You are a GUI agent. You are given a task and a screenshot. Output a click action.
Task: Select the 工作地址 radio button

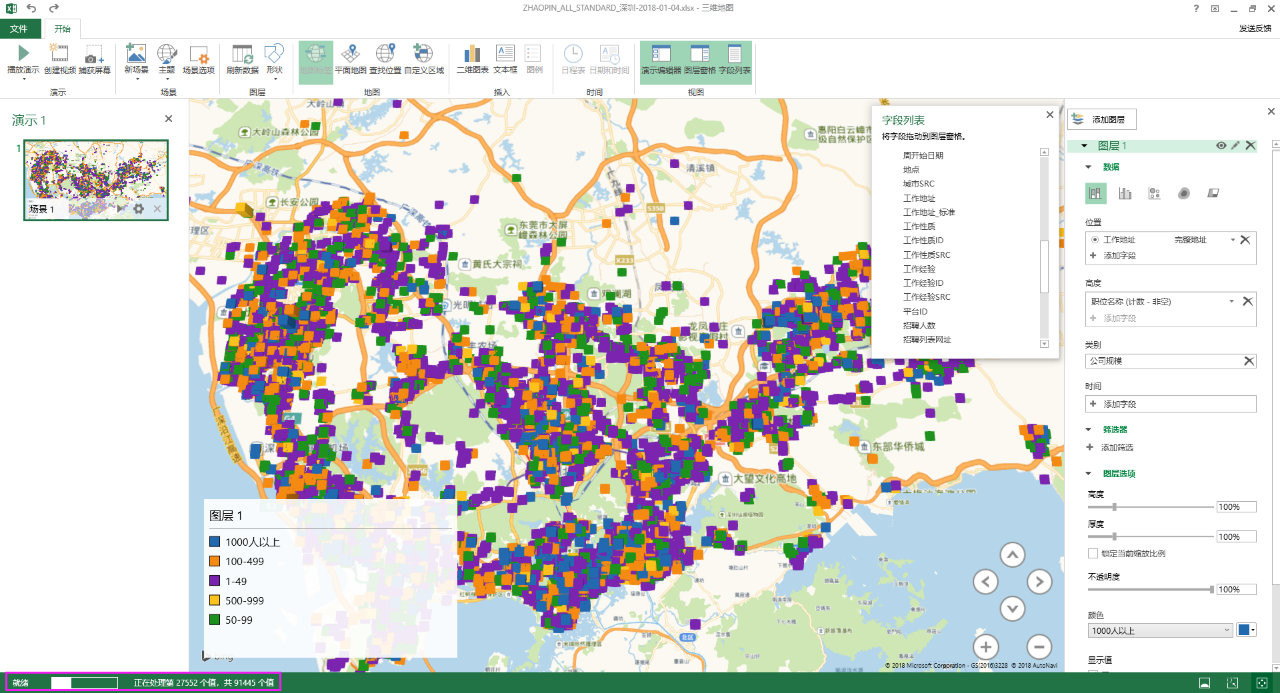[1094, 239]
